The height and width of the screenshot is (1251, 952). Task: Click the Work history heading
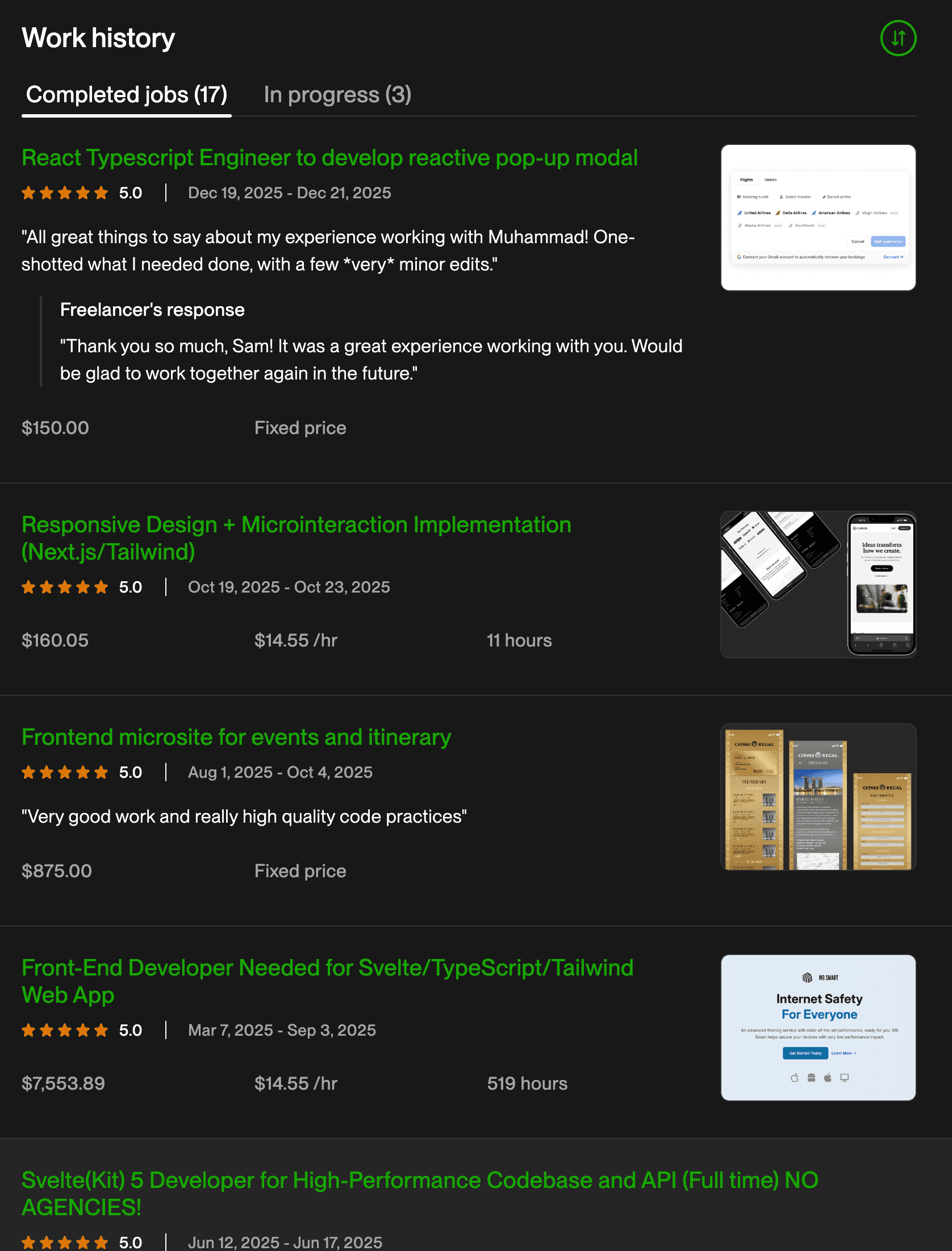click(98, 38)
